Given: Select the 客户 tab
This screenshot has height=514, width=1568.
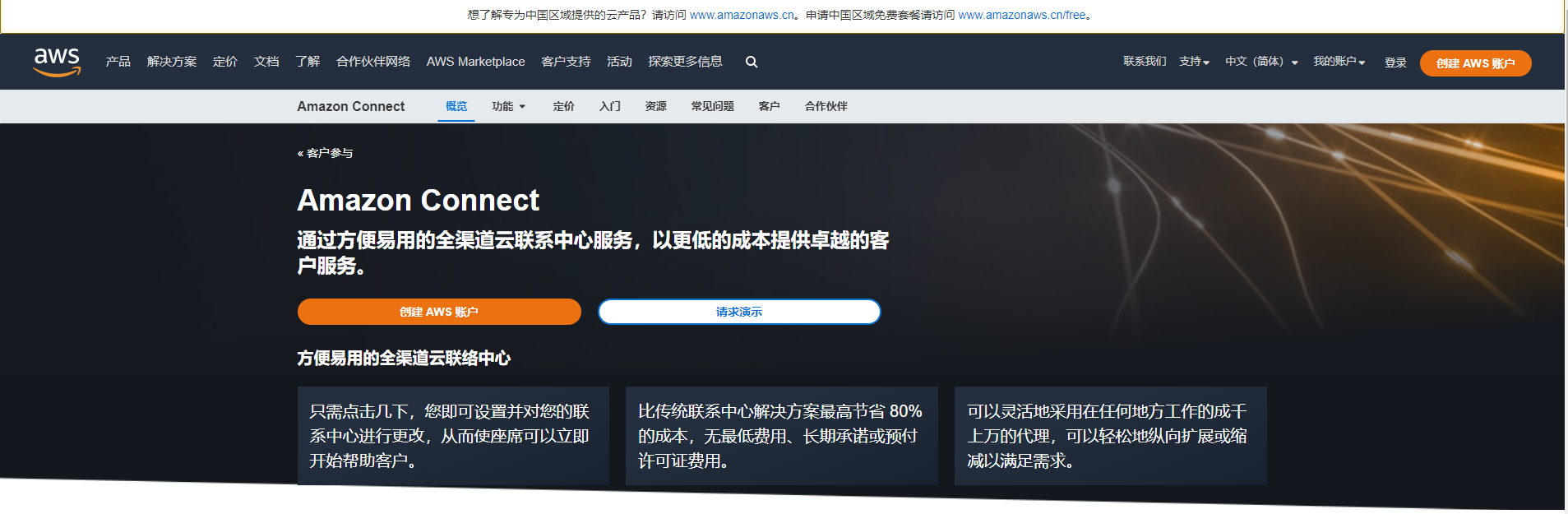Looking at the screenshot, I should (770, 106).
